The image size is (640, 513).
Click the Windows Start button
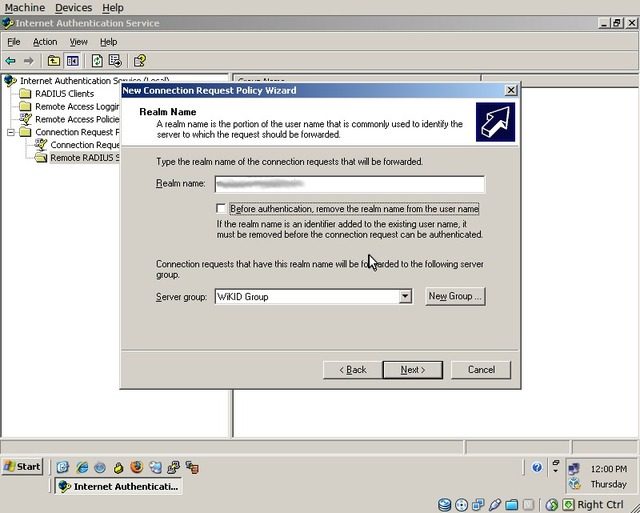(22, 467)
